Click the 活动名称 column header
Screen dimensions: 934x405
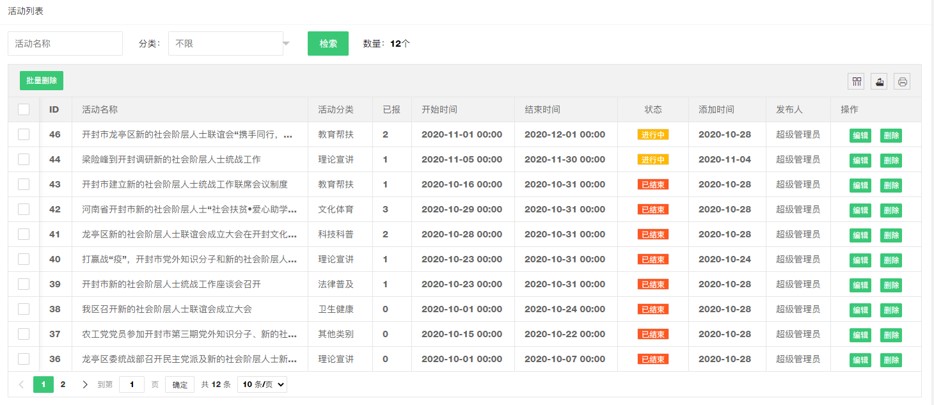point(99,110)
